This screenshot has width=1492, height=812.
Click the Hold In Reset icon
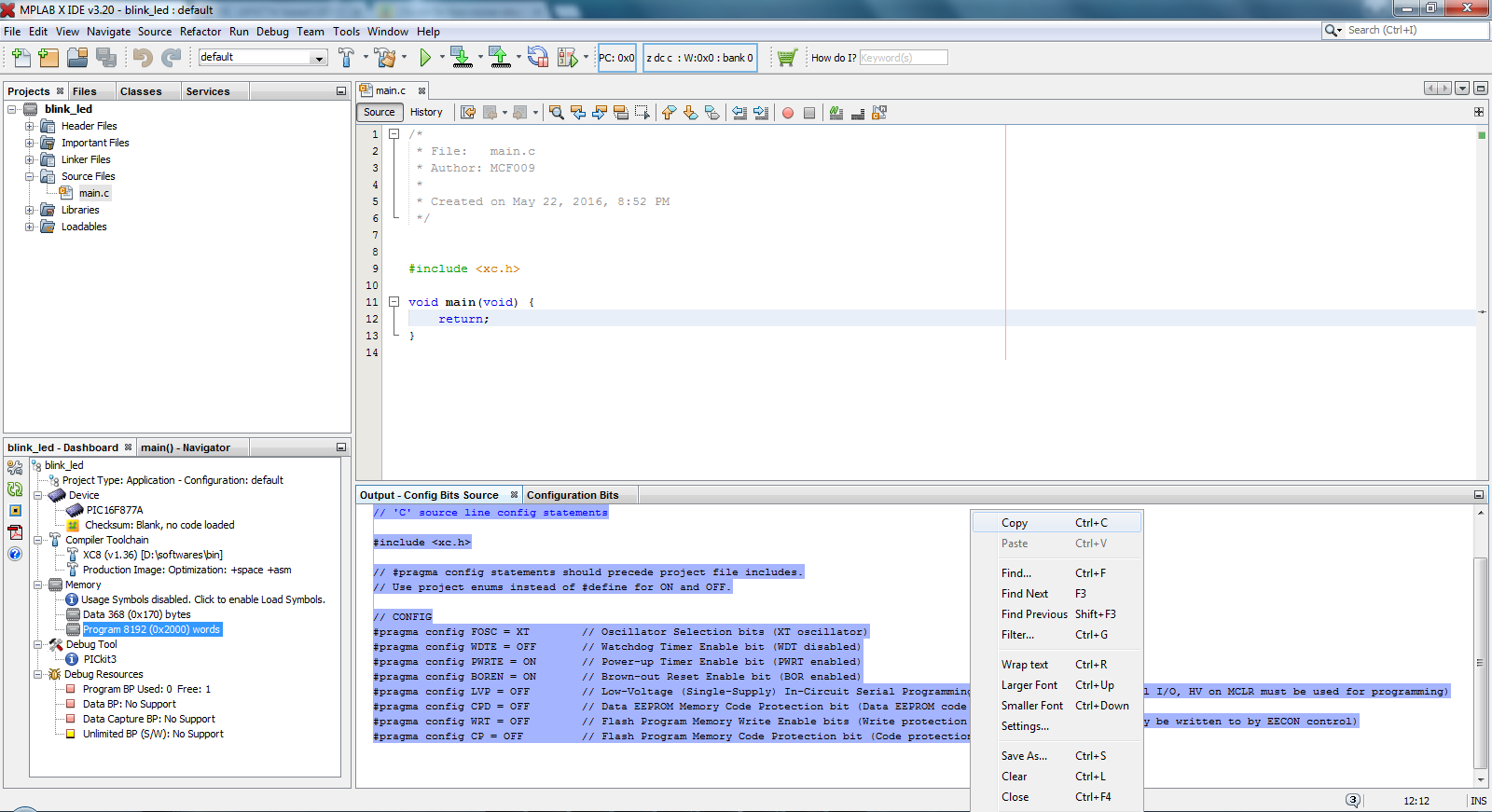point(538,58)
